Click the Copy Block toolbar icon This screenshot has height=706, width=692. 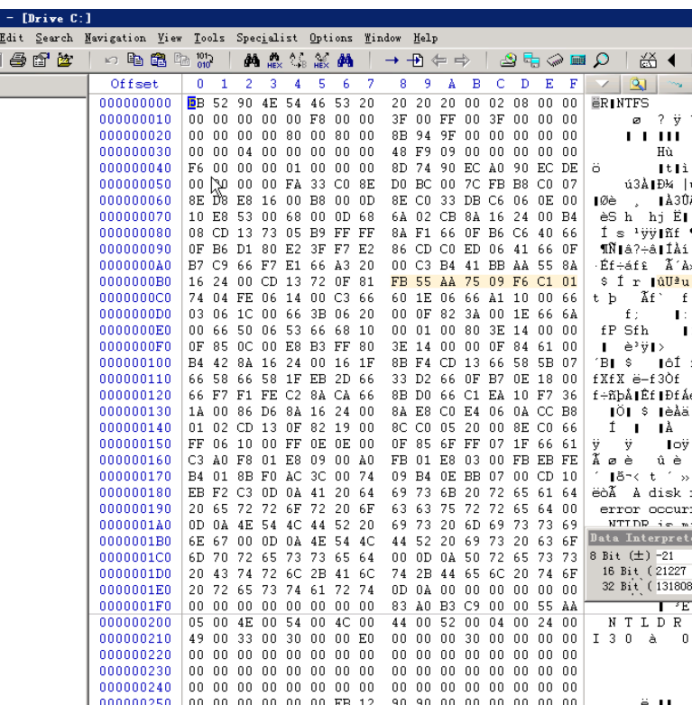click(x=135, y=60)
